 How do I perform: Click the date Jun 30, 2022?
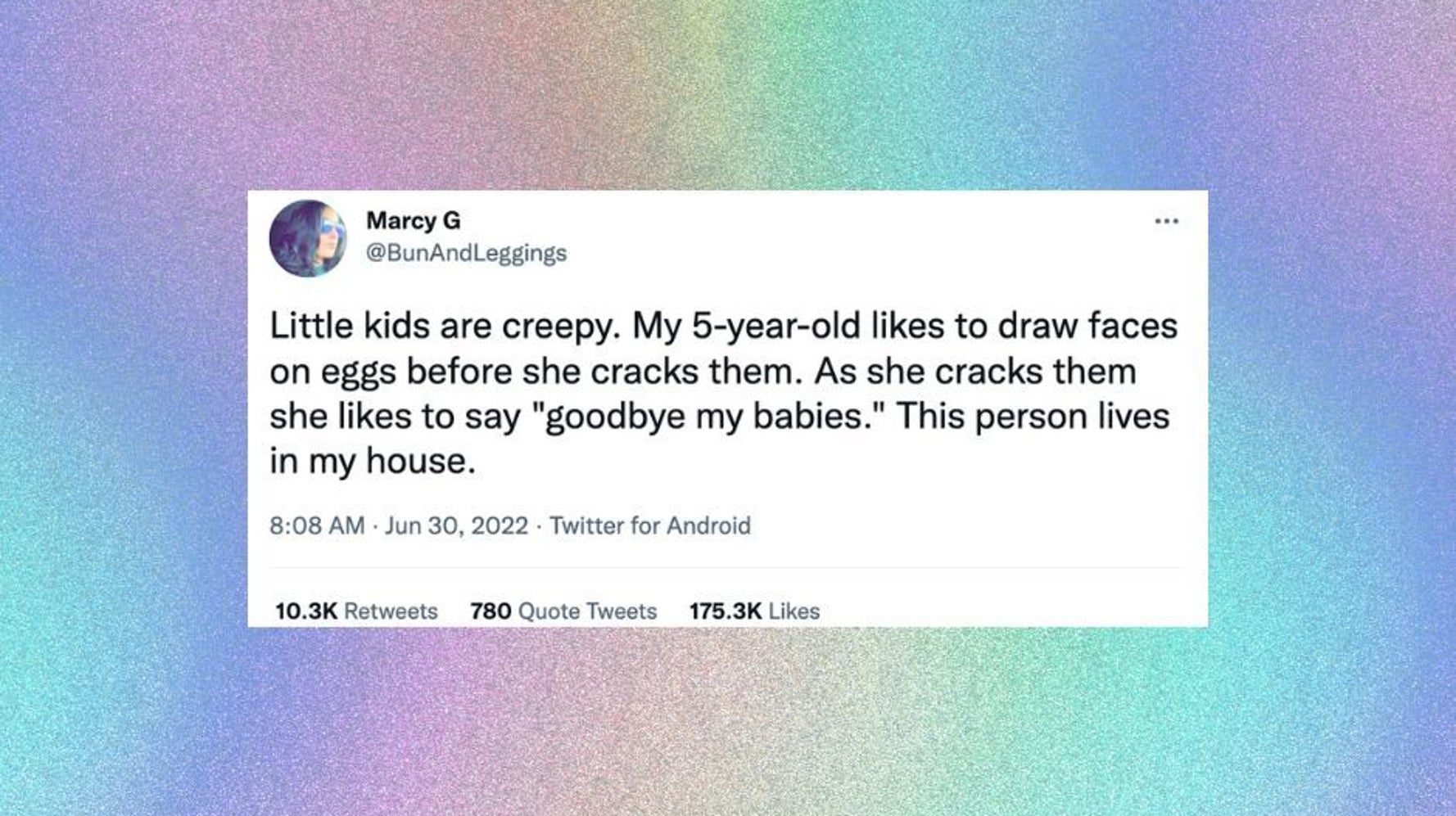click(454, 525)
